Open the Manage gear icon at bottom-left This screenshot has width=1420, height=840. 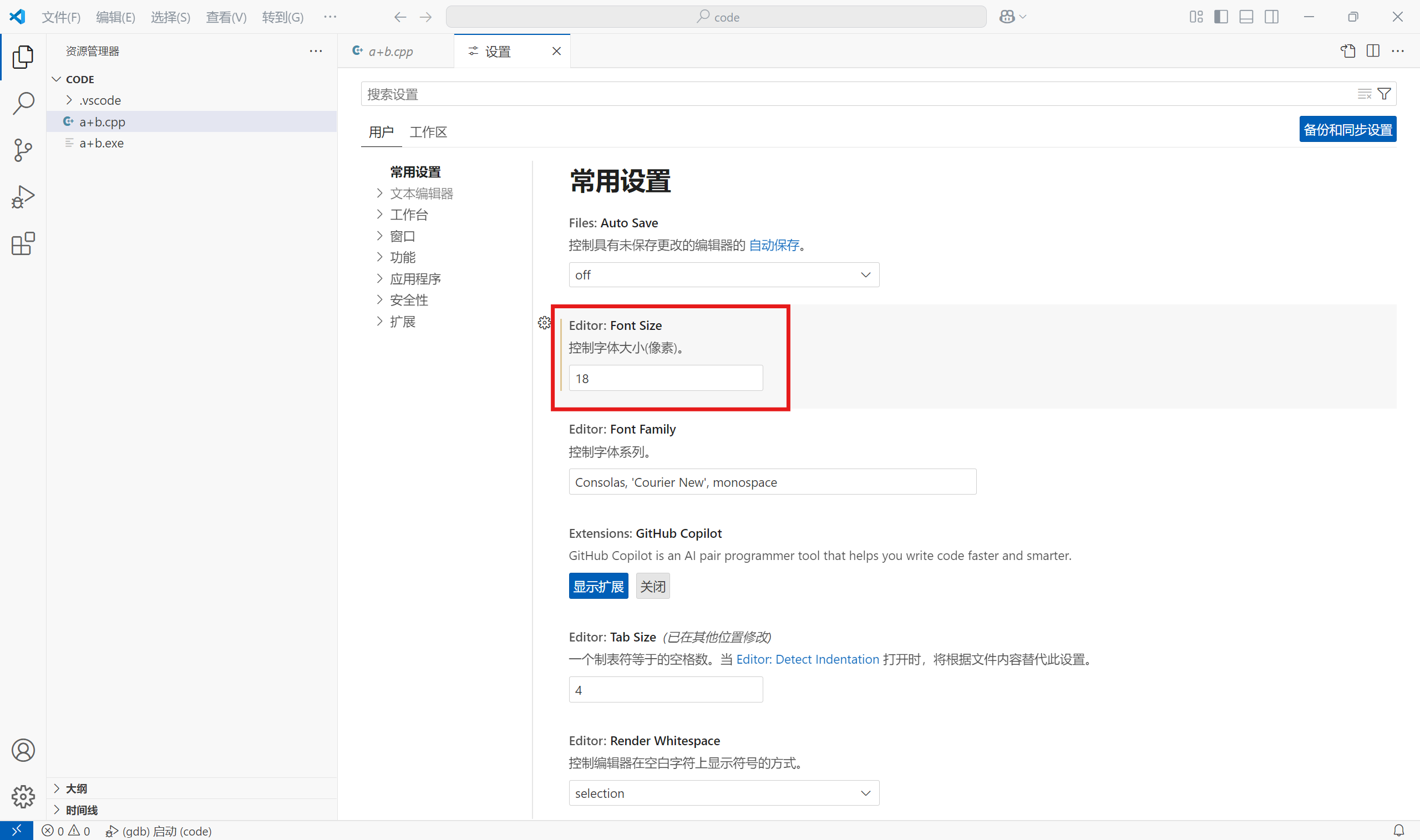pyautogui.click(x=23, y=796)
